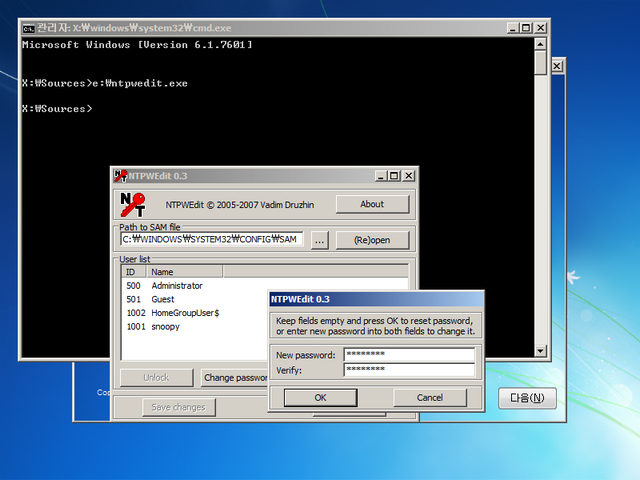Click cmd scrollbar down arrow
Screen dimensions: 640x480
[x=540, y=351]
